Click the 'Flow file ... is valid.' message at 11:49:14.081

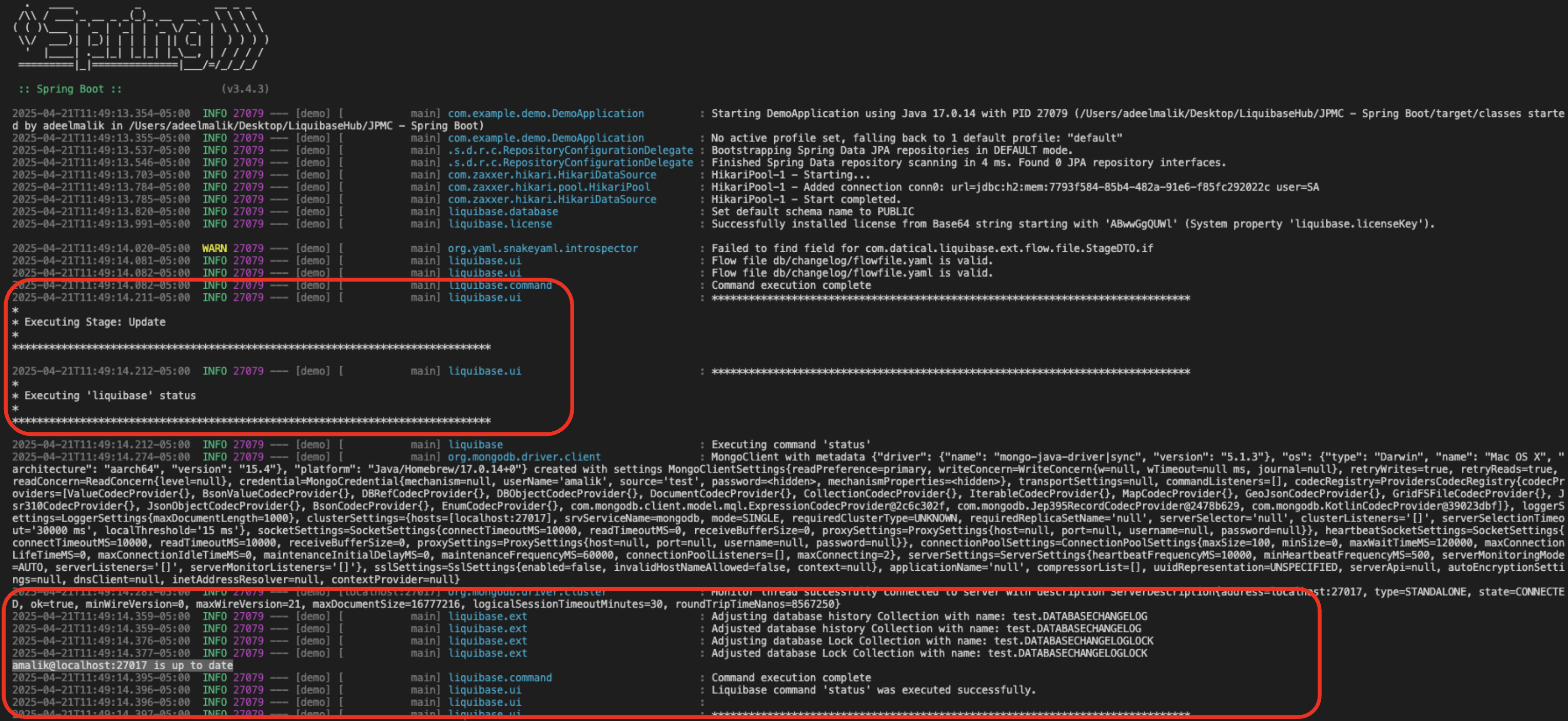click(852, 261)
